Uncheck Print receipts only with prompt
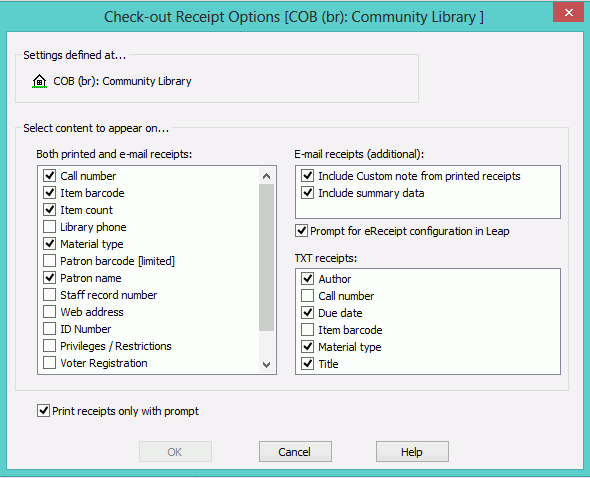Image resolution: width=590 pixels, height=478 pixels. (43, 411)
